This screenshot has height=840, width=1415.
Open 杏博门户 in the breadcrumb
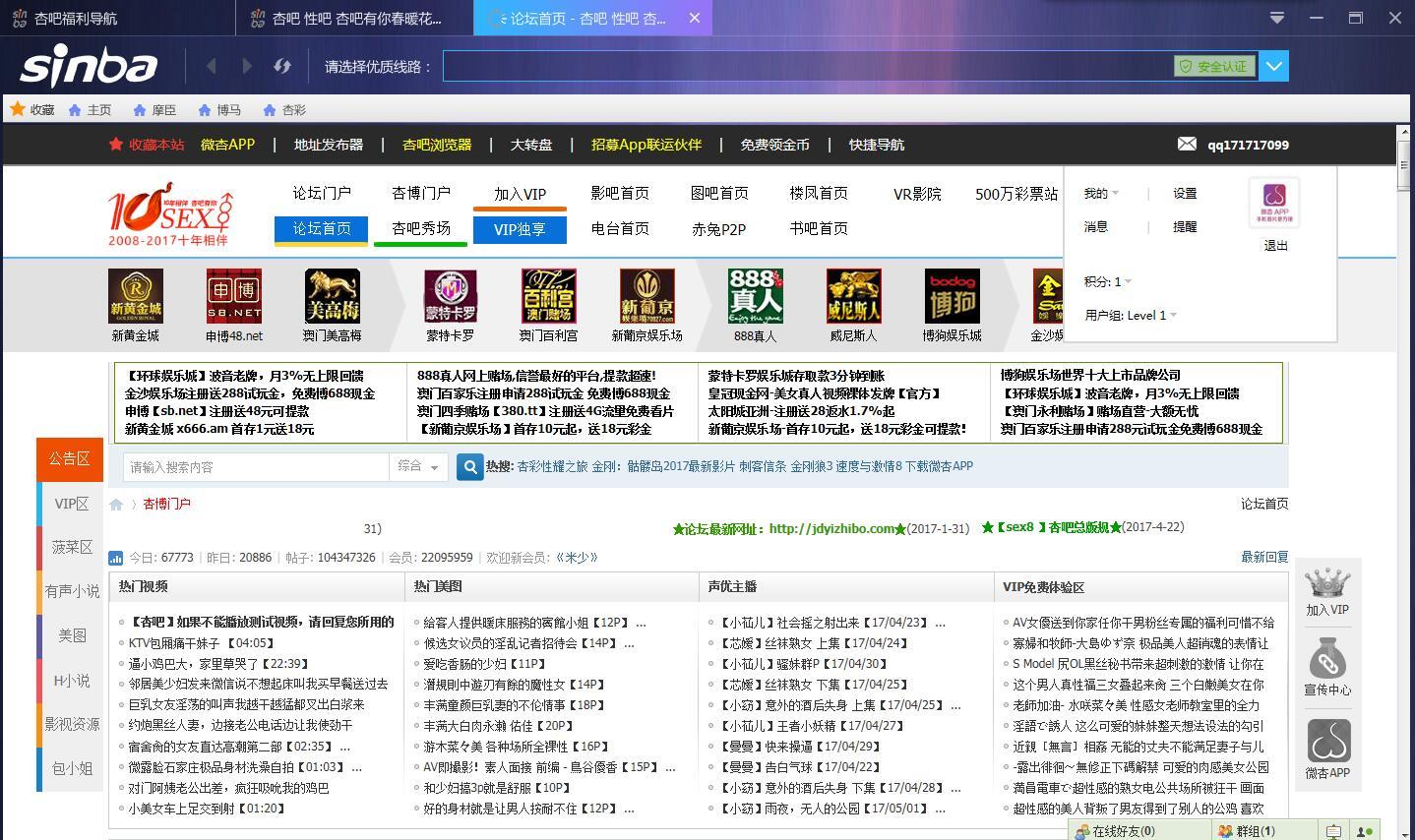tap(167, 504)
